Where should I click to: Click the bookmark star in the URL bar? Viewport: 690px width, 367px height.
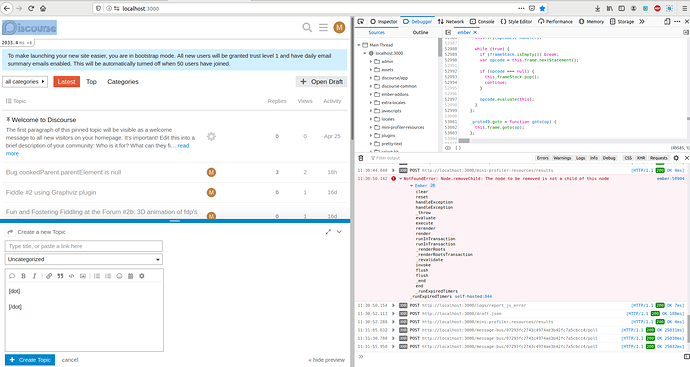point(542,8)
